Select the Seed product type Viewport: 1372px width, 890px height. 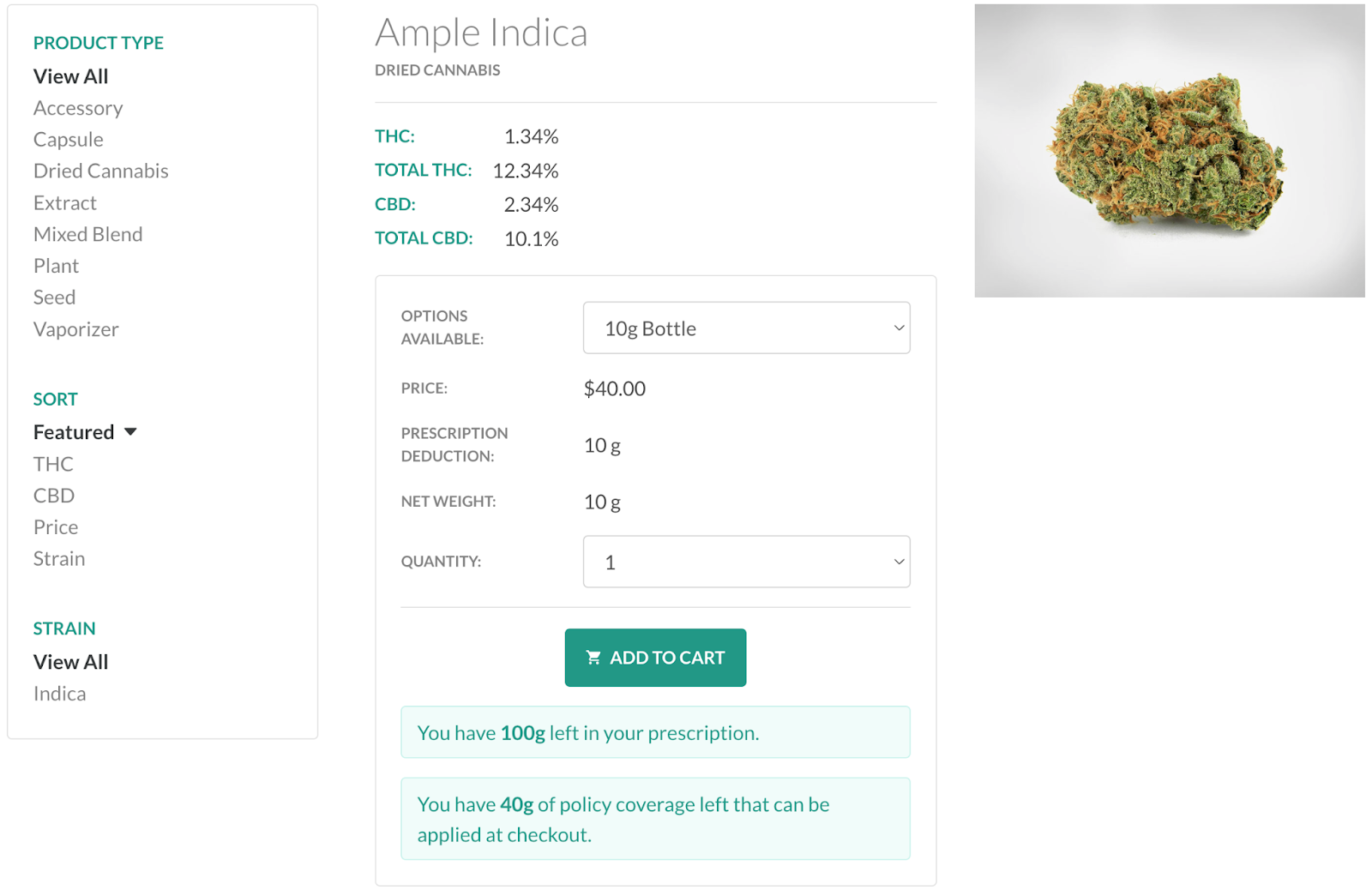55,298
